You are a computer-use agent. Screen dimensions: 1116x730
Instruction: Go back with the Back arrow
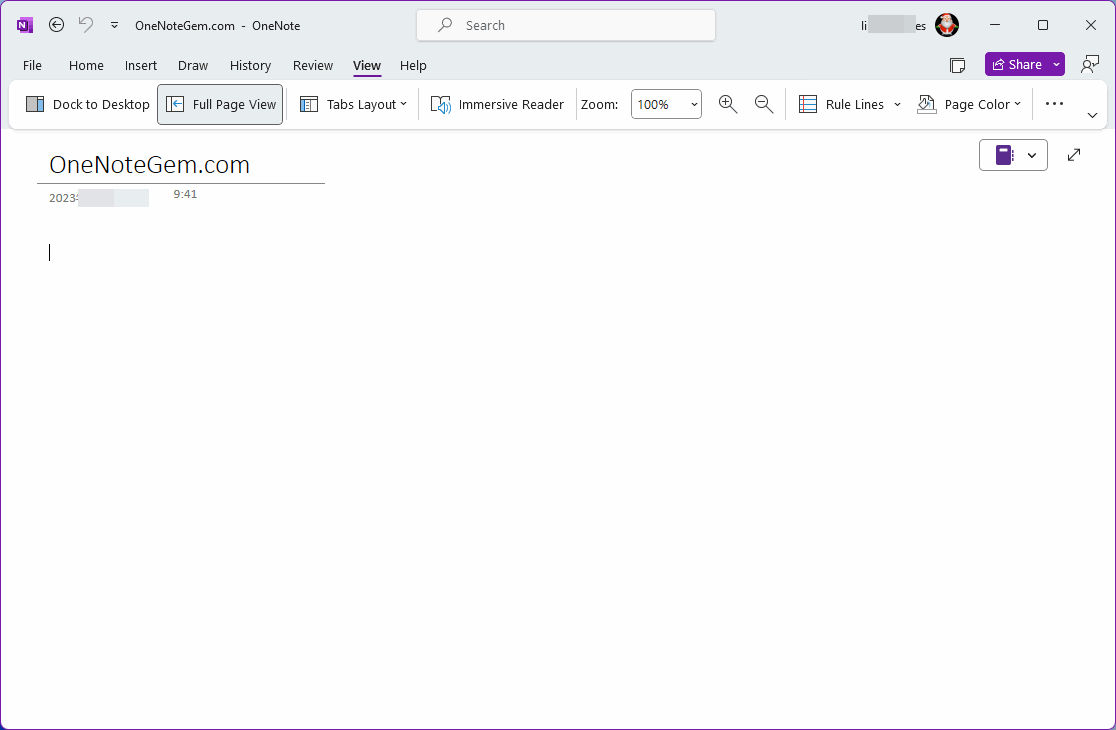[56, 25]
